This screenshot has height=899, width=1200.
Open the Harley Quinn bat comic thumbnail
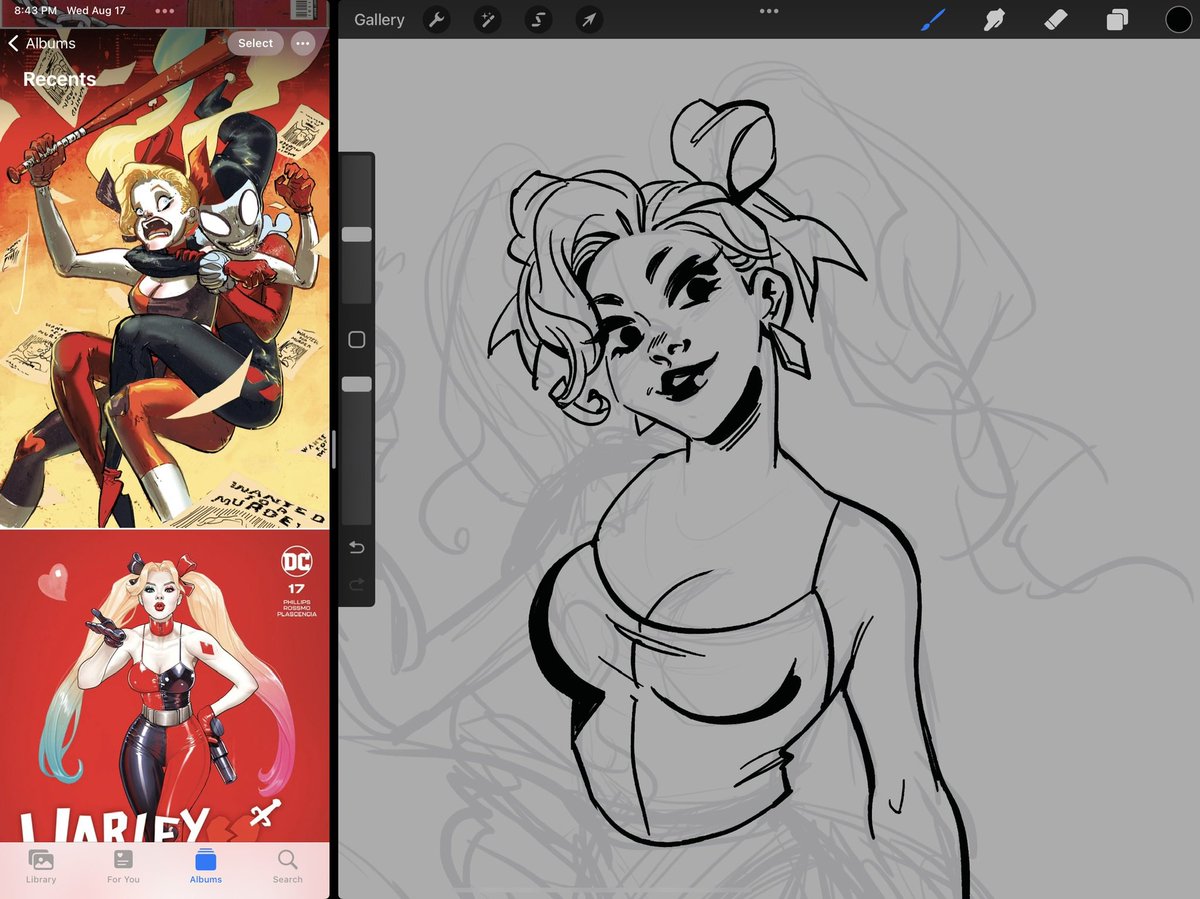[x=164, y=277]
